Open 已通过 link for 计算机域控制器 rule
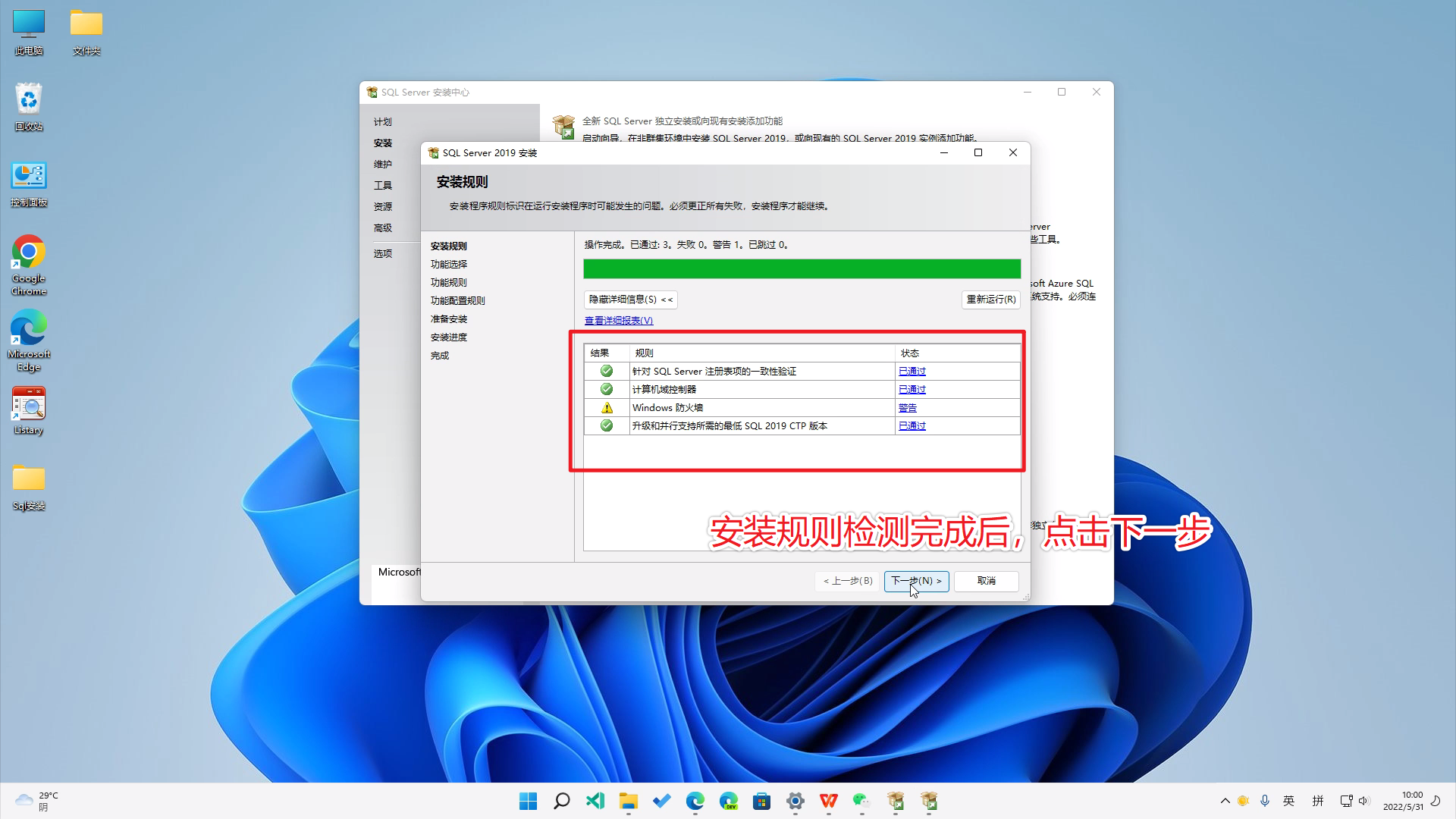Image resolution: width=1456 pixels, height=819 pixels. [x=912, y=389]
